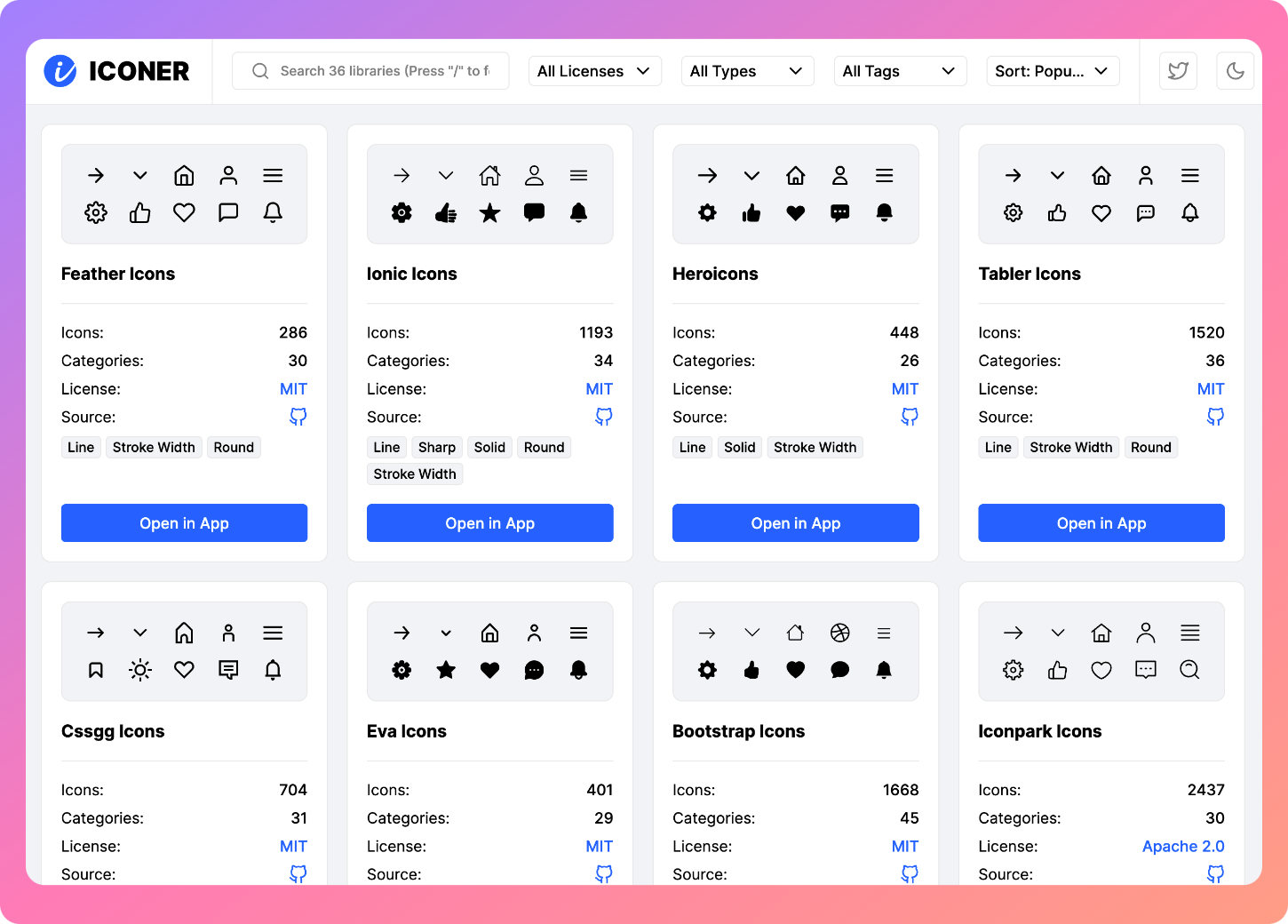Click the search magnifier icon
This screenshot has height=924, width=1288.
[260, 71]
